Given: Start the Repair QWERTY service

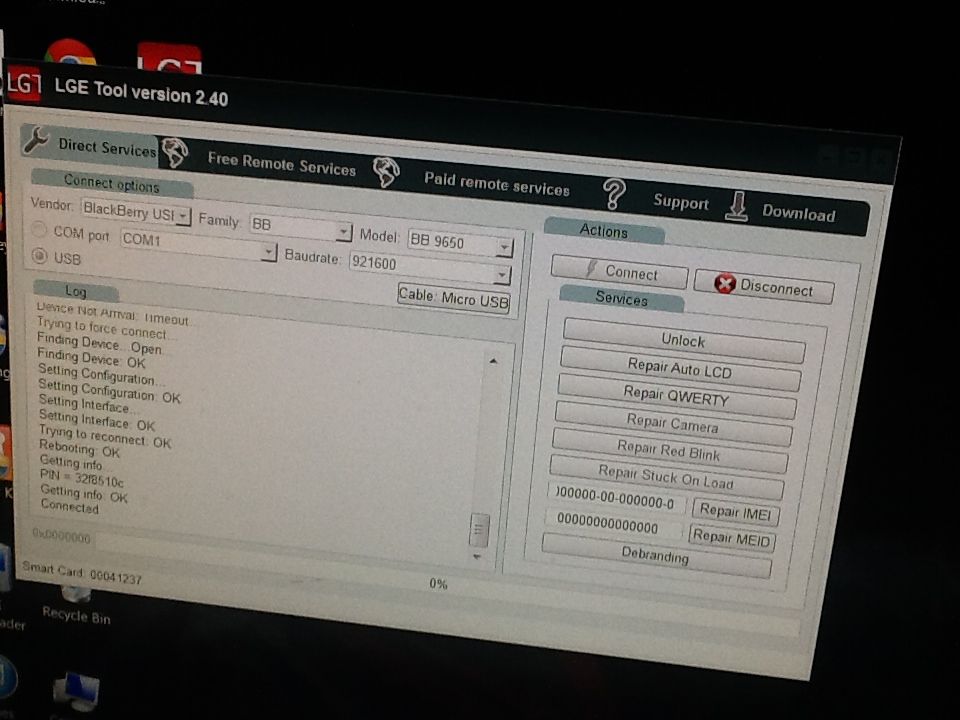Looking at the screenshot, I should tap(676, 397).
